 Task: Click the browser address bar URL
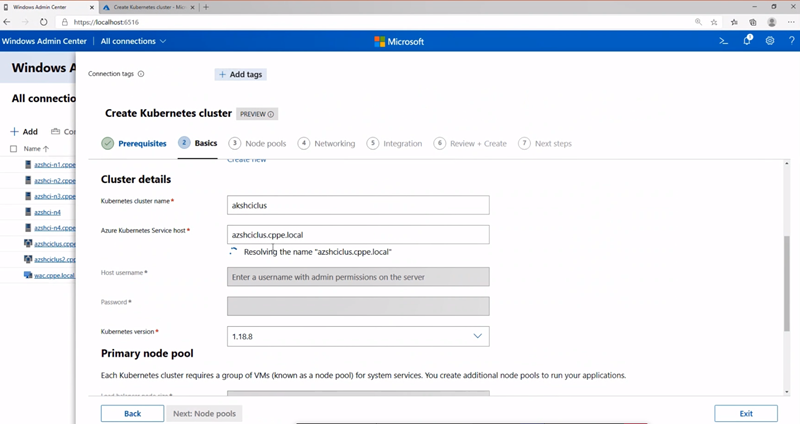coord(106,22)
